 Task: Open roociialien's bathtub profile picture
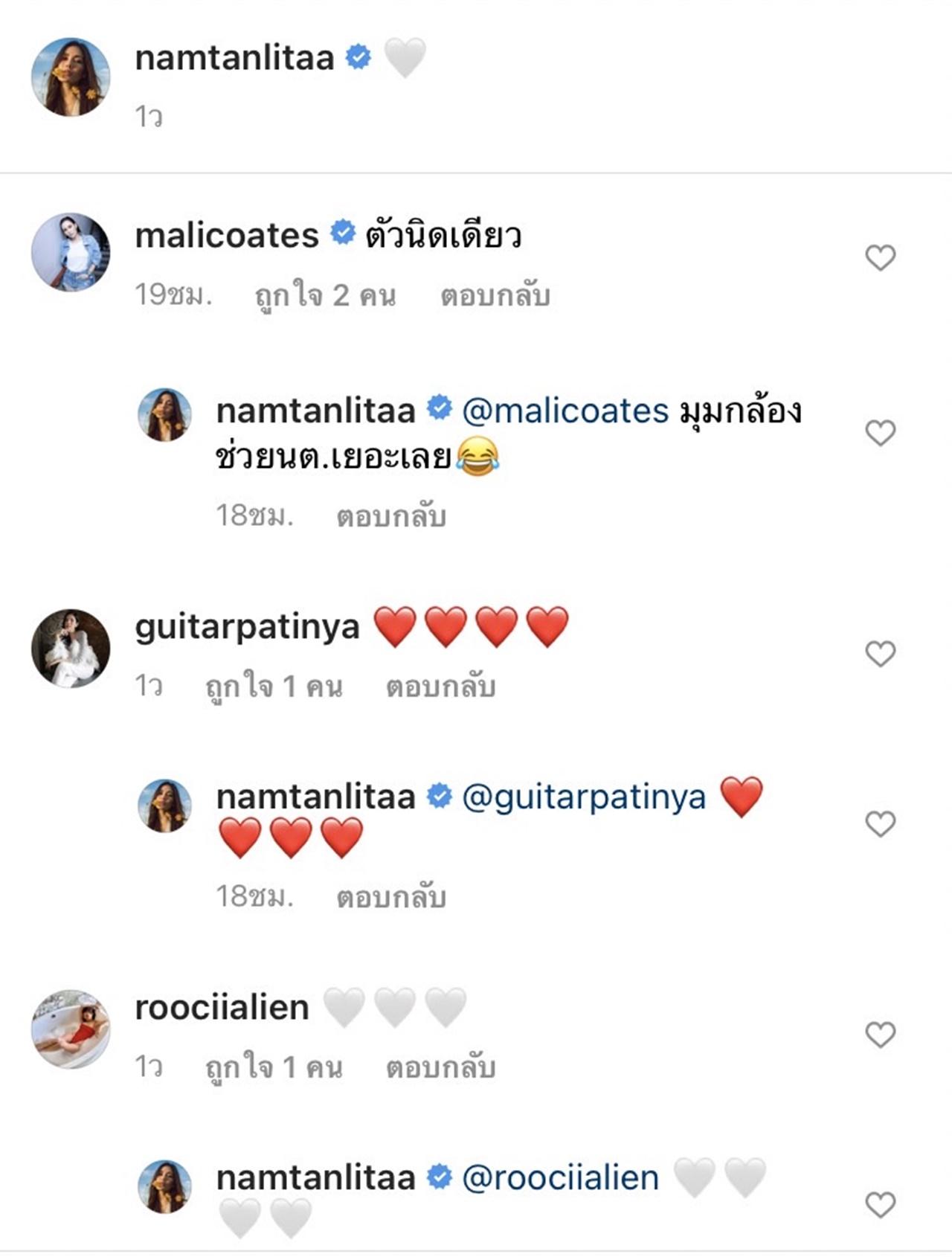click(71, 1029)
